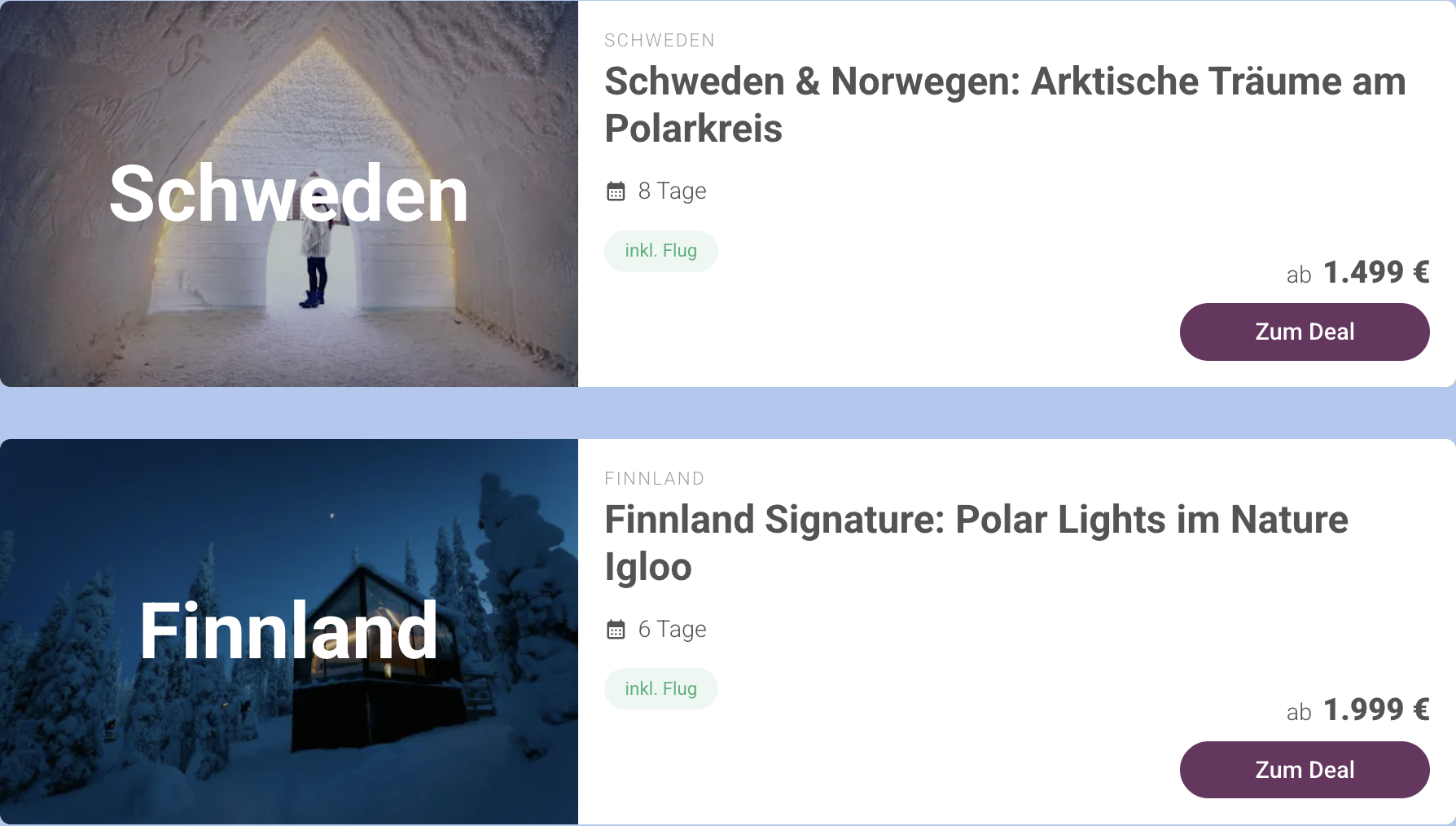Viewport: 1456px width, 826px height.
Task: Click the 'inkl. Flug' badge on the Finnland deal
Action: 660,688
